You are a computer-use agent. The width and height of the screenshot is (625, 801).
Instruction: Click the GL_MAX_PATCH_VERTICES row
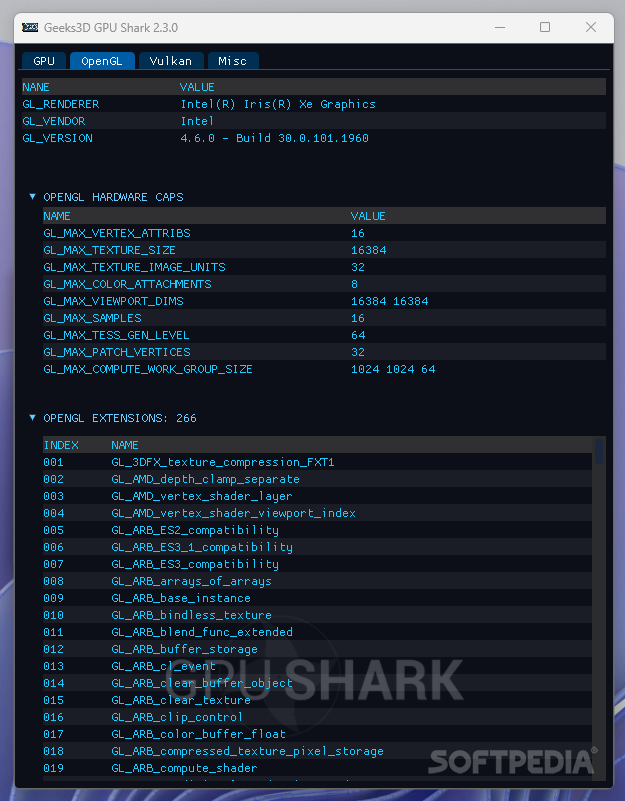point(325,351)
